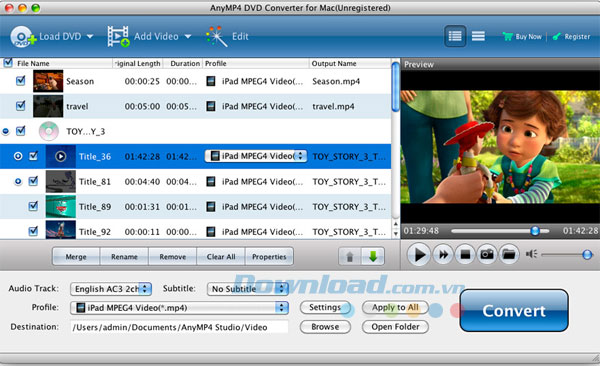Click the Rename button
Screen dimensions: 600x366
click(124, 257)
